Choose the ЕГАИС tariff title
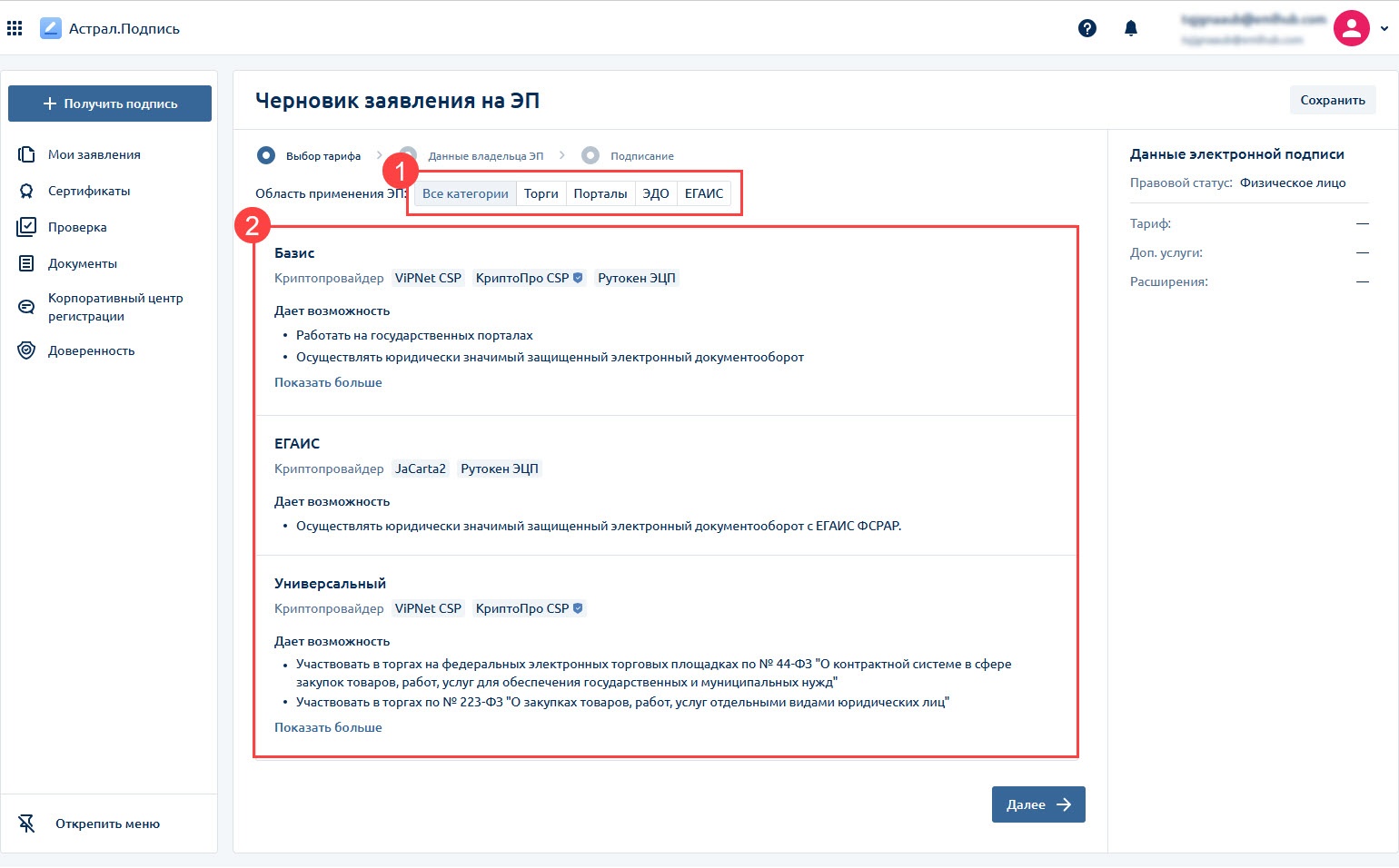The height and width of the screenshot is (868, 1399). coord(297,443)
